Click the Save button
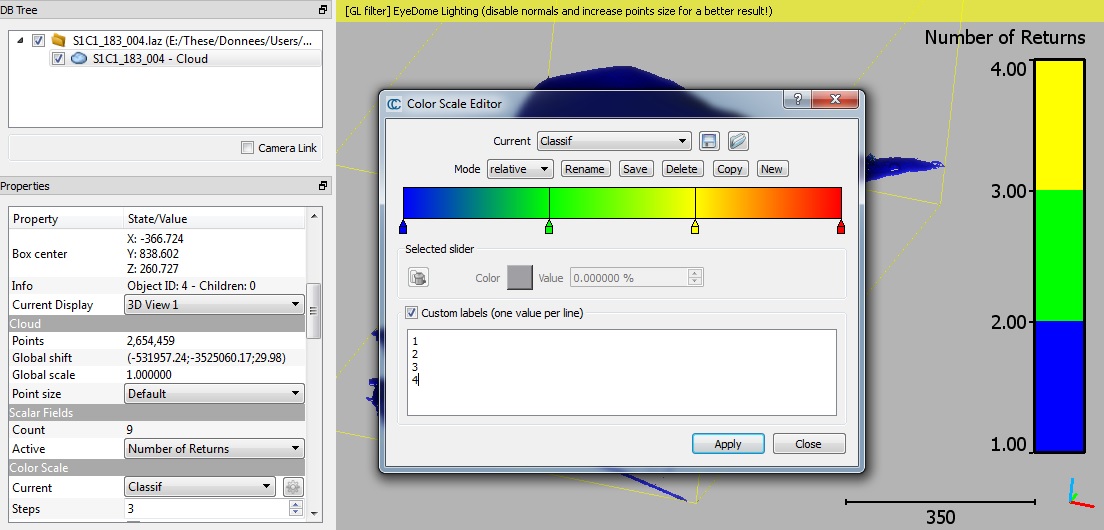The height and width of the screenshot is (530, 1104). point(635,169)
